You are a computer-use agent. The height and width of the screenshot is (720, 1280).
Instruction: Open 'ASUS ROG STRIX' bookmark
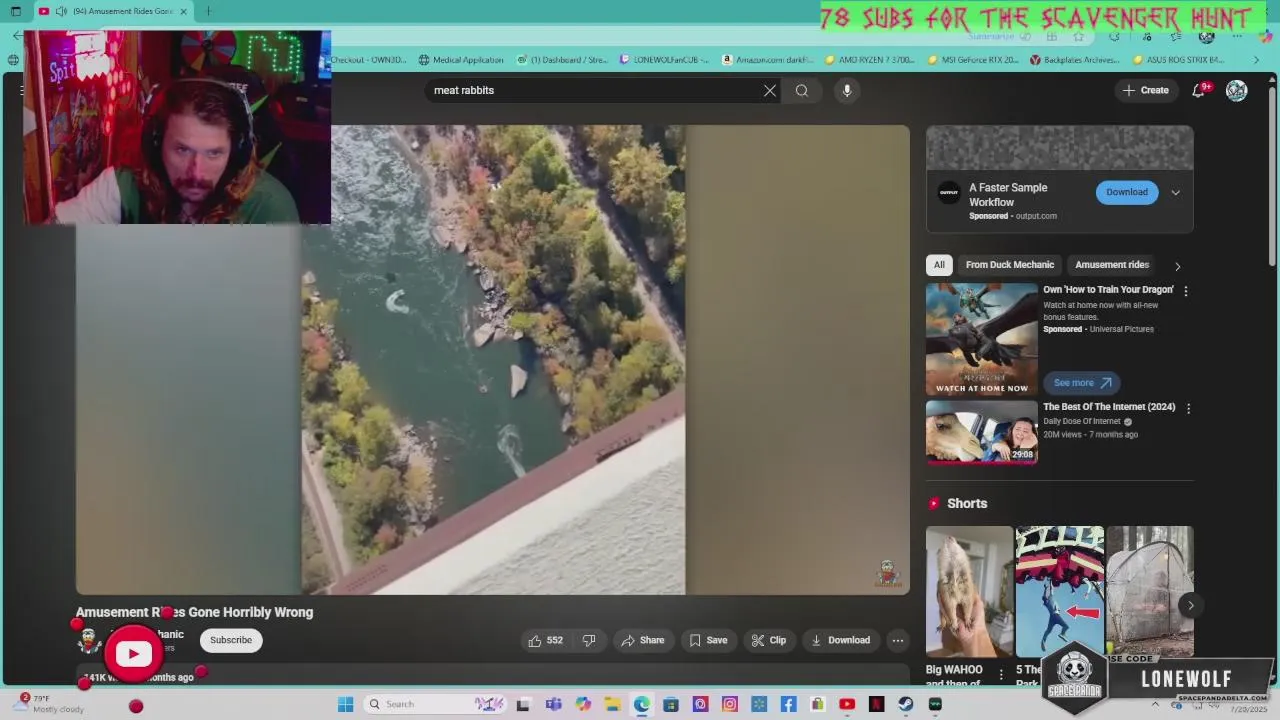tap(1178, 60)
